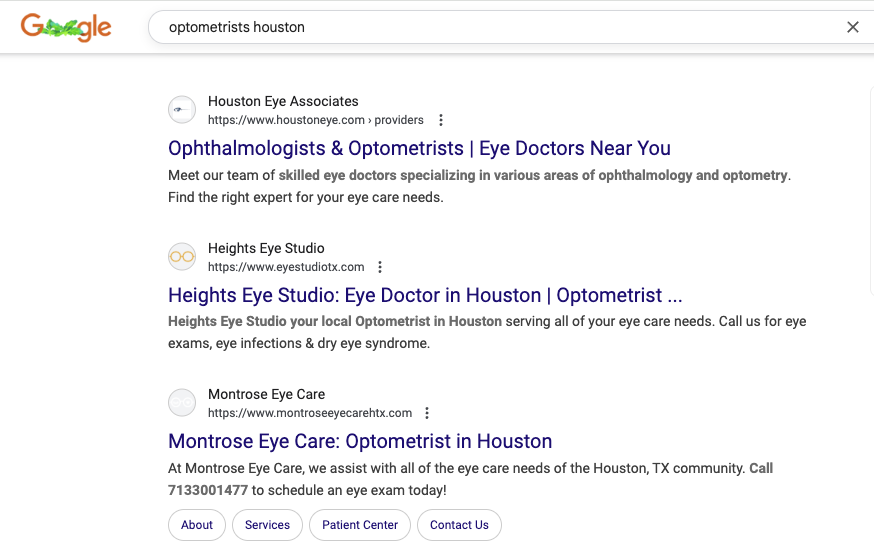Screen dimensions: 874x560
Task: Open the Patient Center sitelink
Action: 360,525
